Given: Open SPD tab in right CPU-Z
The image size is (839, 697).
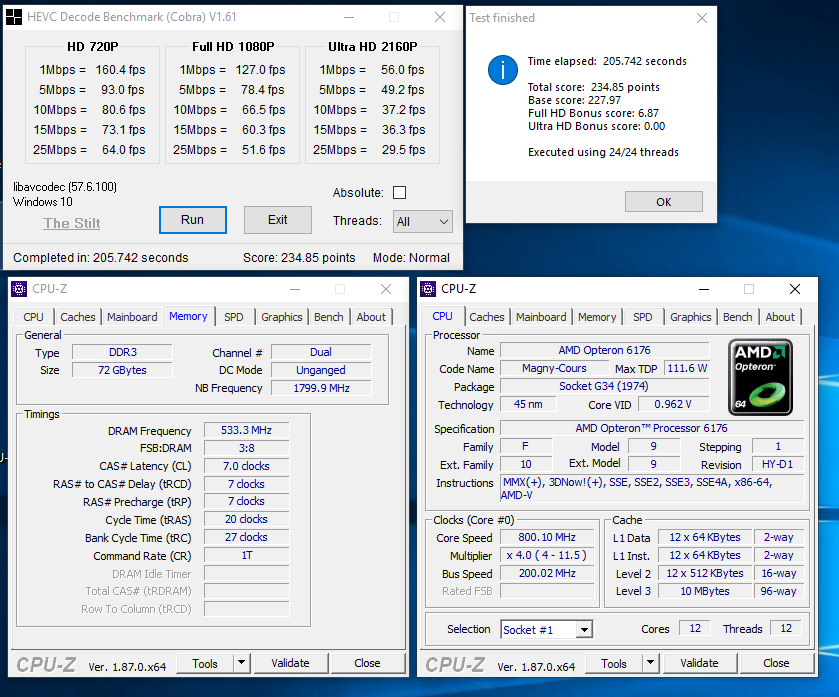Looking at the screenshot, I should click(643, 317).
